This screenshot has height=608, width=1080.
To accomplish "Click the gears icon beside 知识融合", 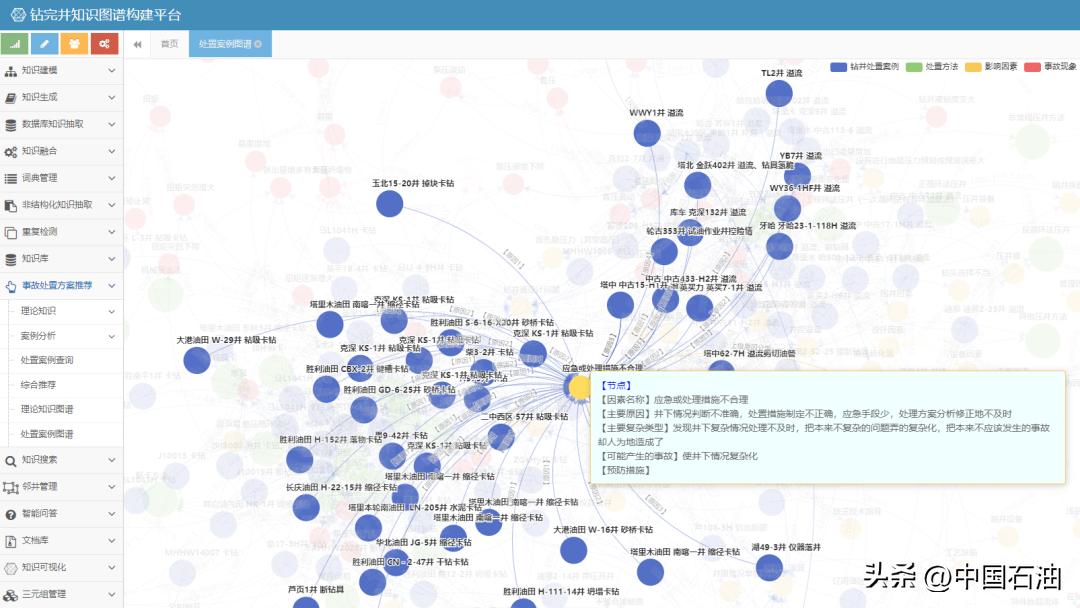I will click(10, 151).
